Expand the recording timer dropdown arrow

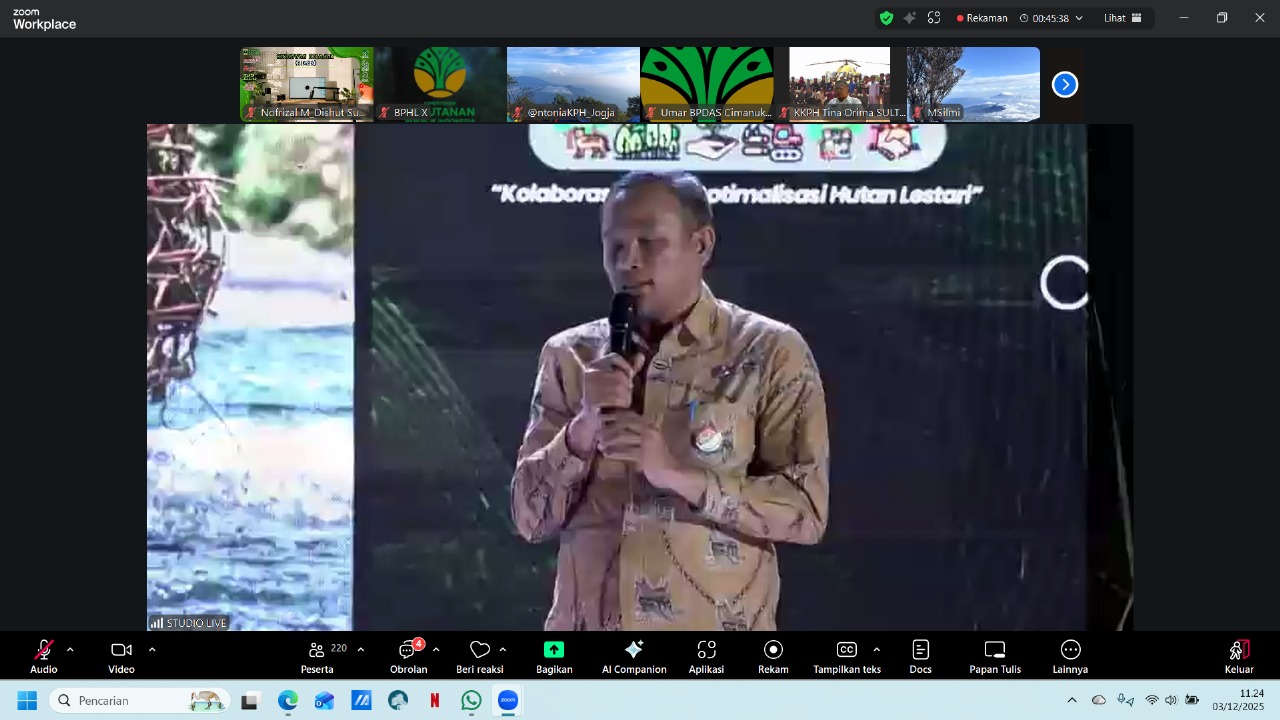1079,18
